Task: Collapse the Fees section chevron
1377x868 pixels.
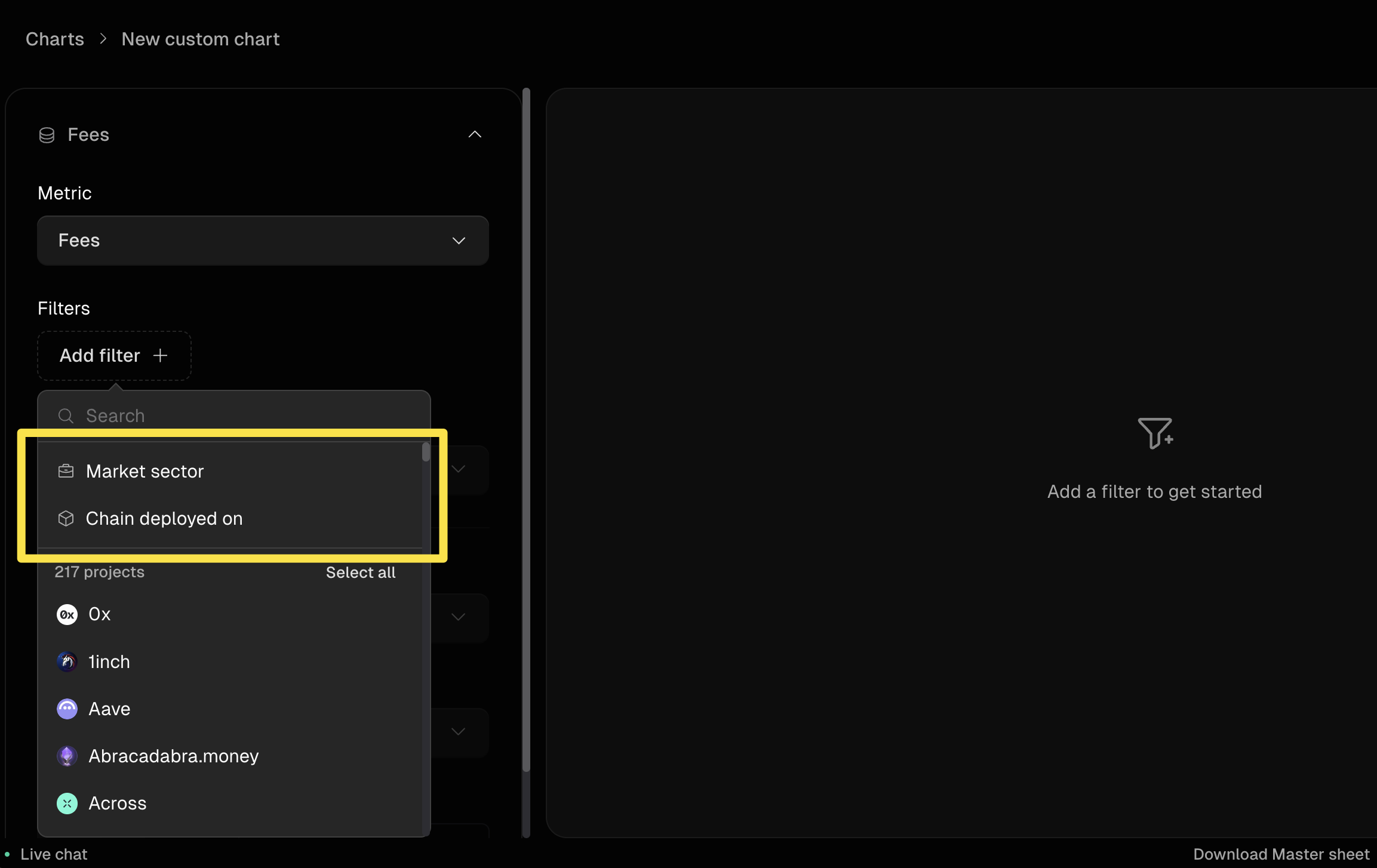Action: tap(475, 134)
